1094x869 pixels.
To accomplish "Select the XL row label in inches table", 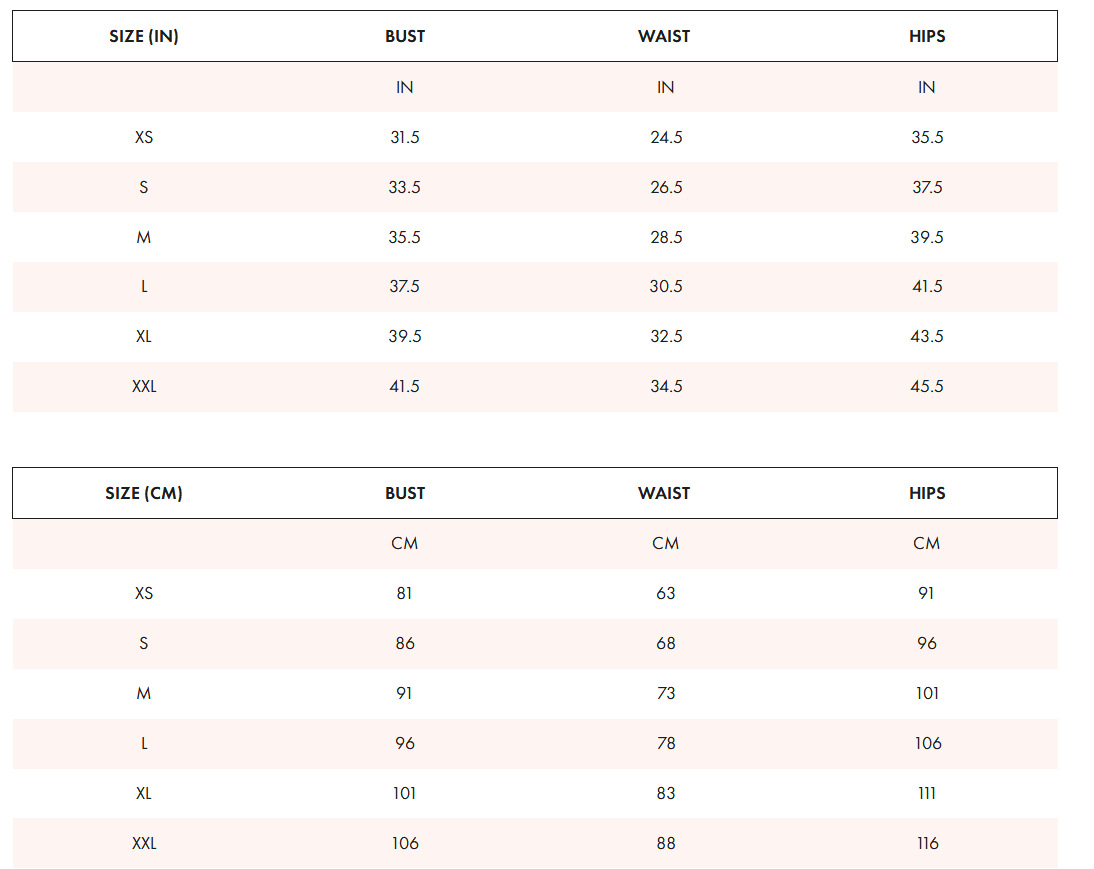I will (144, 337).
